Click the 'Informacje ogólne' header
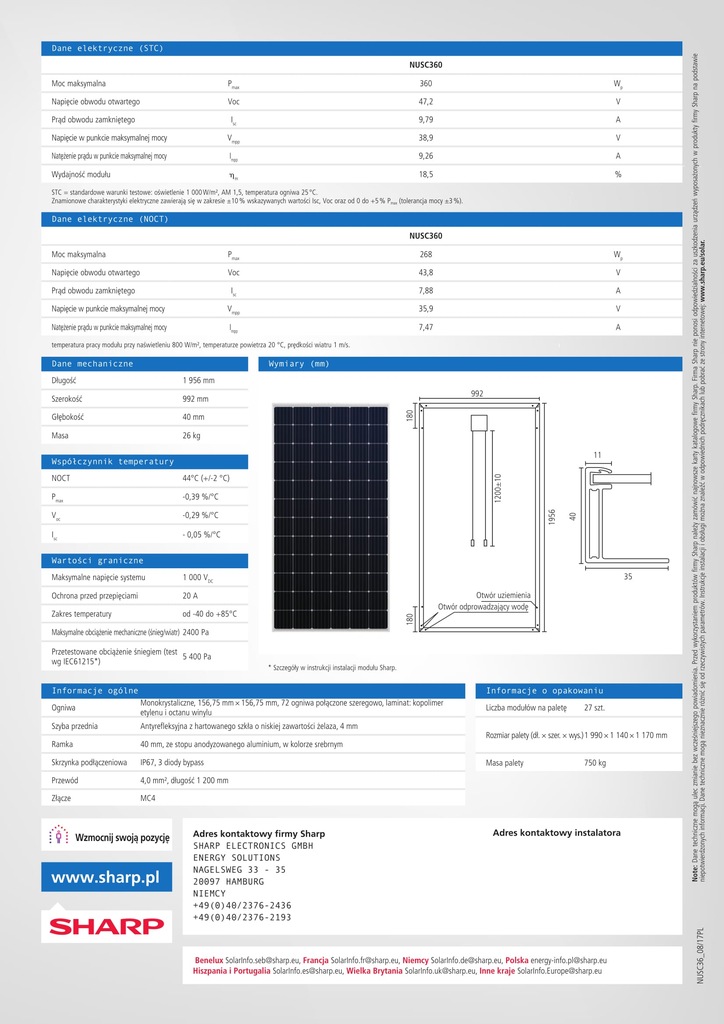724x1024 pixels. 253,691
